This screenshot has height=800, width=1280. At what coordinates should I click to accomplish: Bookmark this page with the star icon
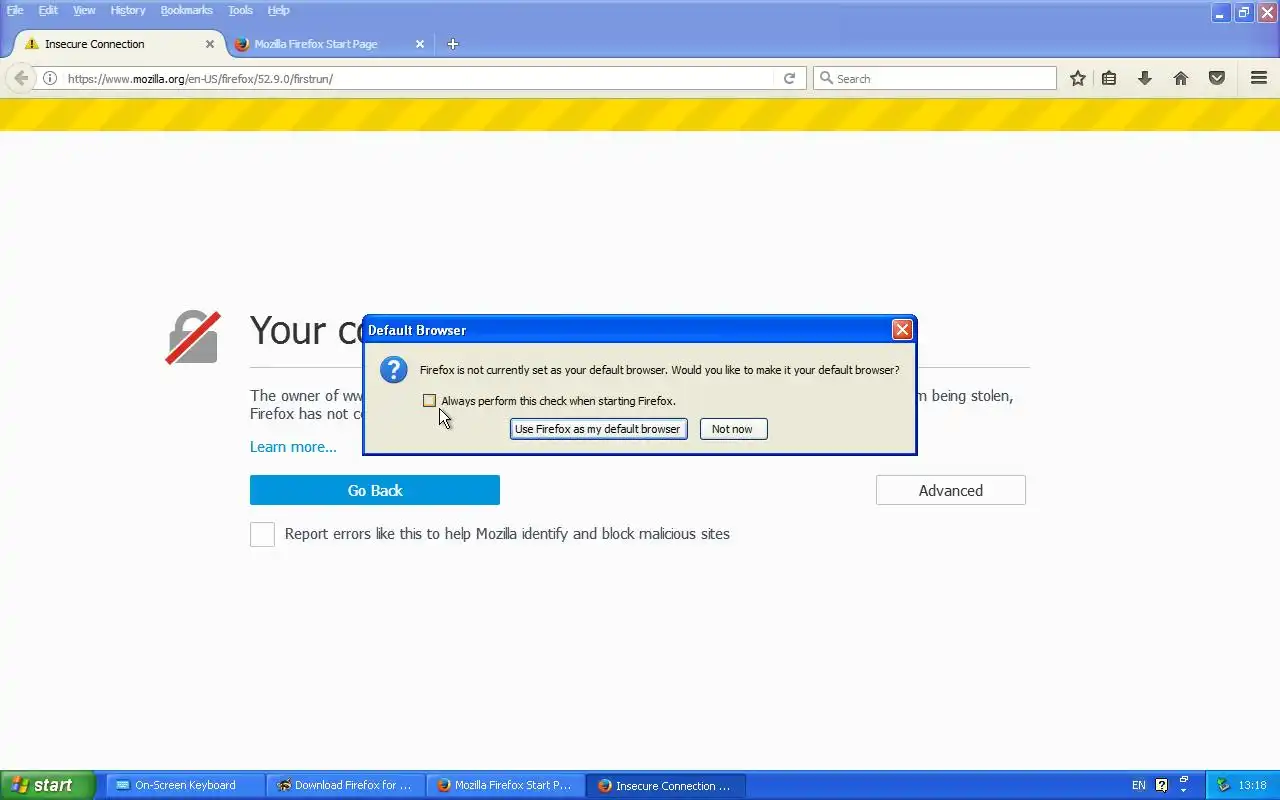1077,78
